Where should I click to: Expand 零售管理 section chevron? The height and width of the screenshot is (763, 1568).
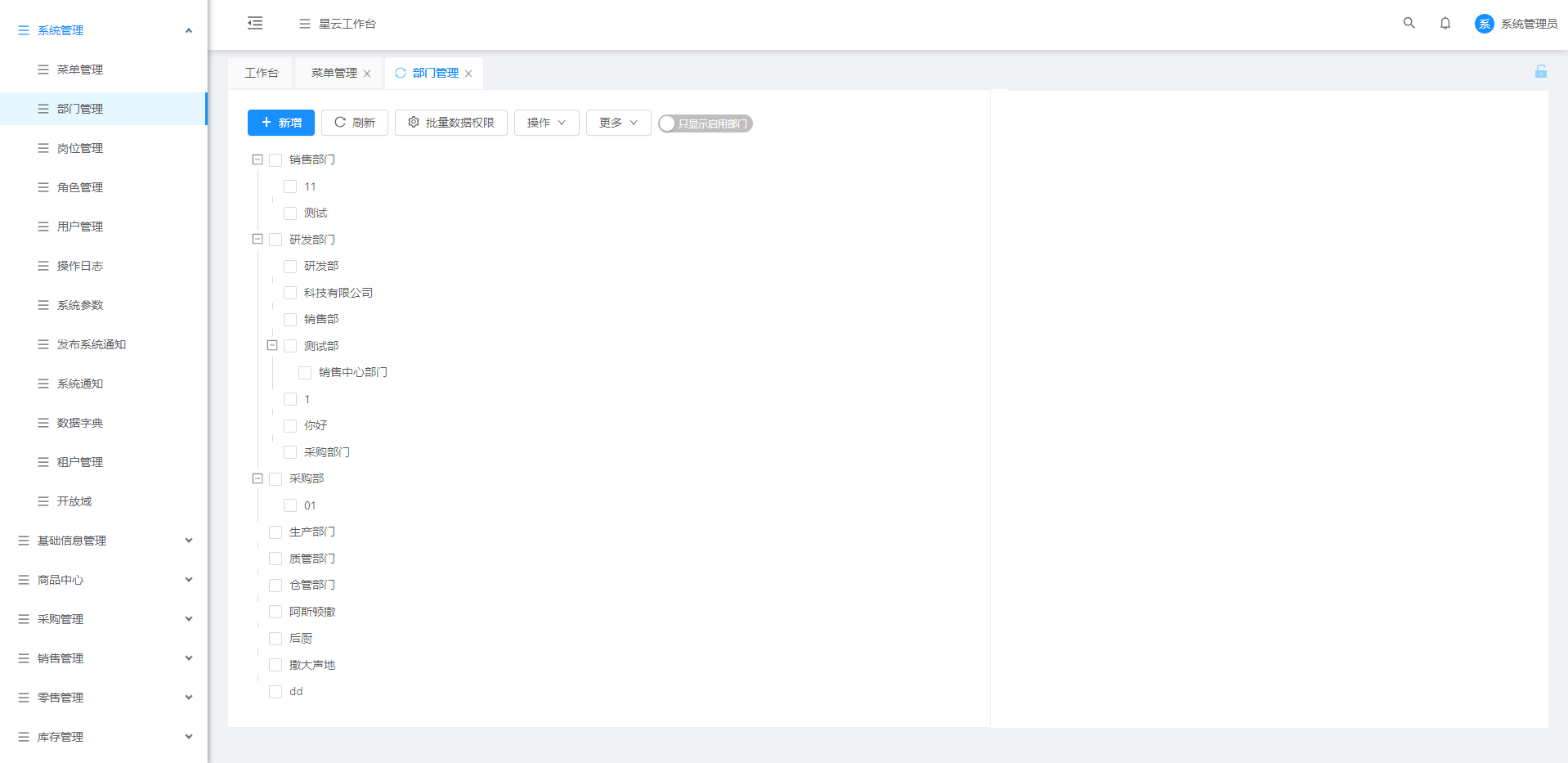[189, 698]
